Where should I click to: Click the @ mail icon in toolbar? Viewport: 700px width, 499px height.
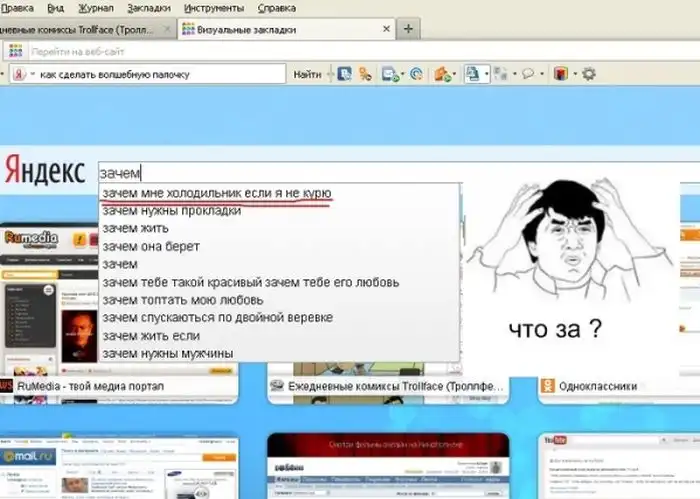pyautogui.click(x=416, y=74)
